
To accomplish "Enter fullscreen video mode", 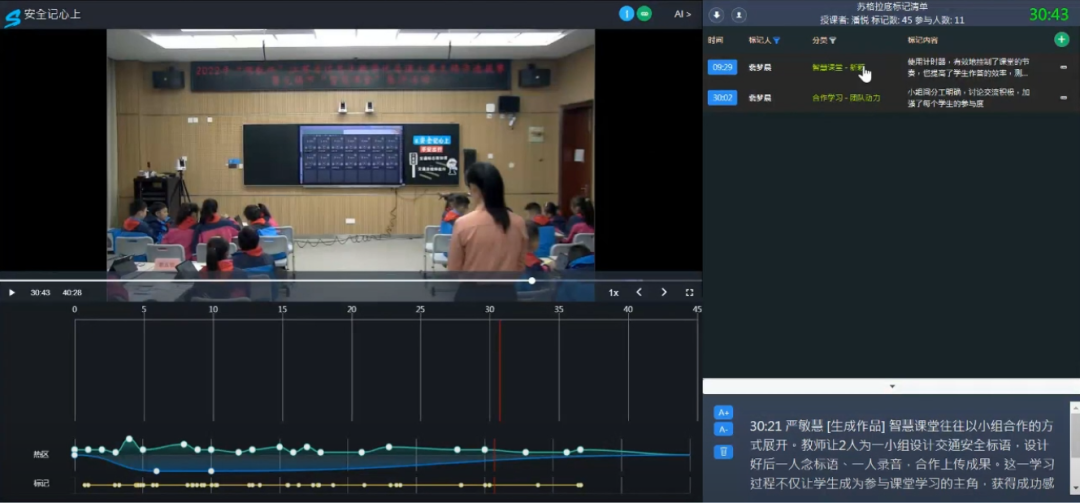I will pos(689,293).
